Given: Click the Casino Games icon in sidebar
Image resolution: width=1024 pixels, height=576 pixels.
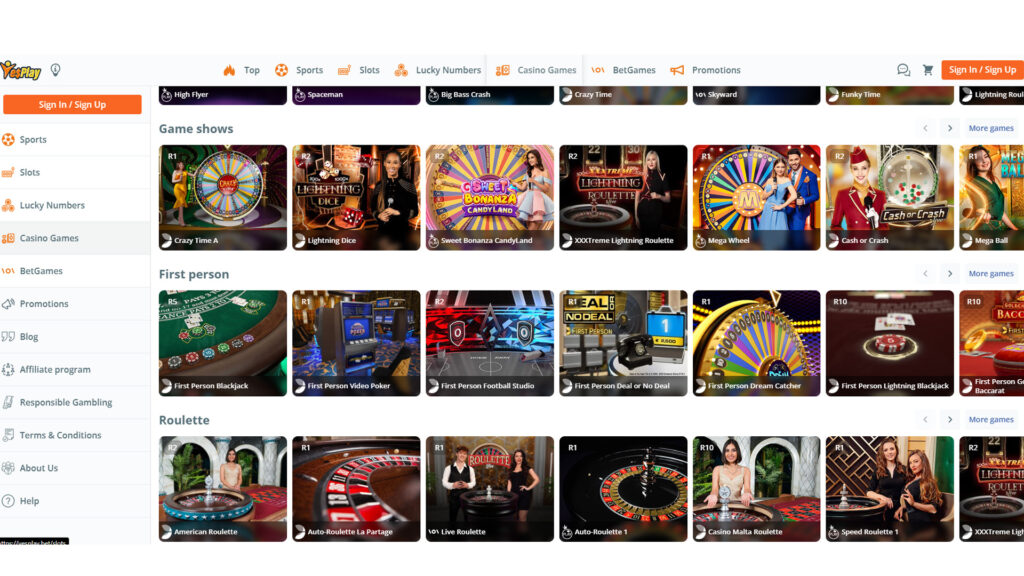Looking at the screenshot, I should (8, 238).
